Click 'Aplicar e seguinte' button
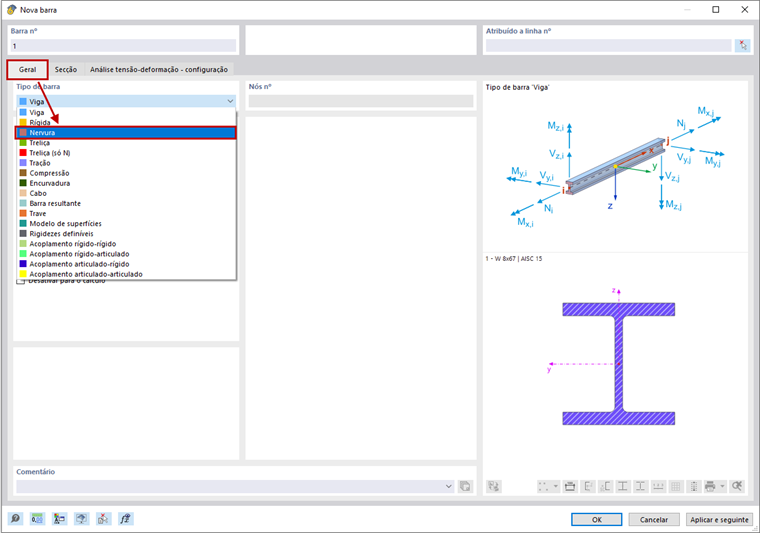The image size is (760, 533). [x=719, y=519]
